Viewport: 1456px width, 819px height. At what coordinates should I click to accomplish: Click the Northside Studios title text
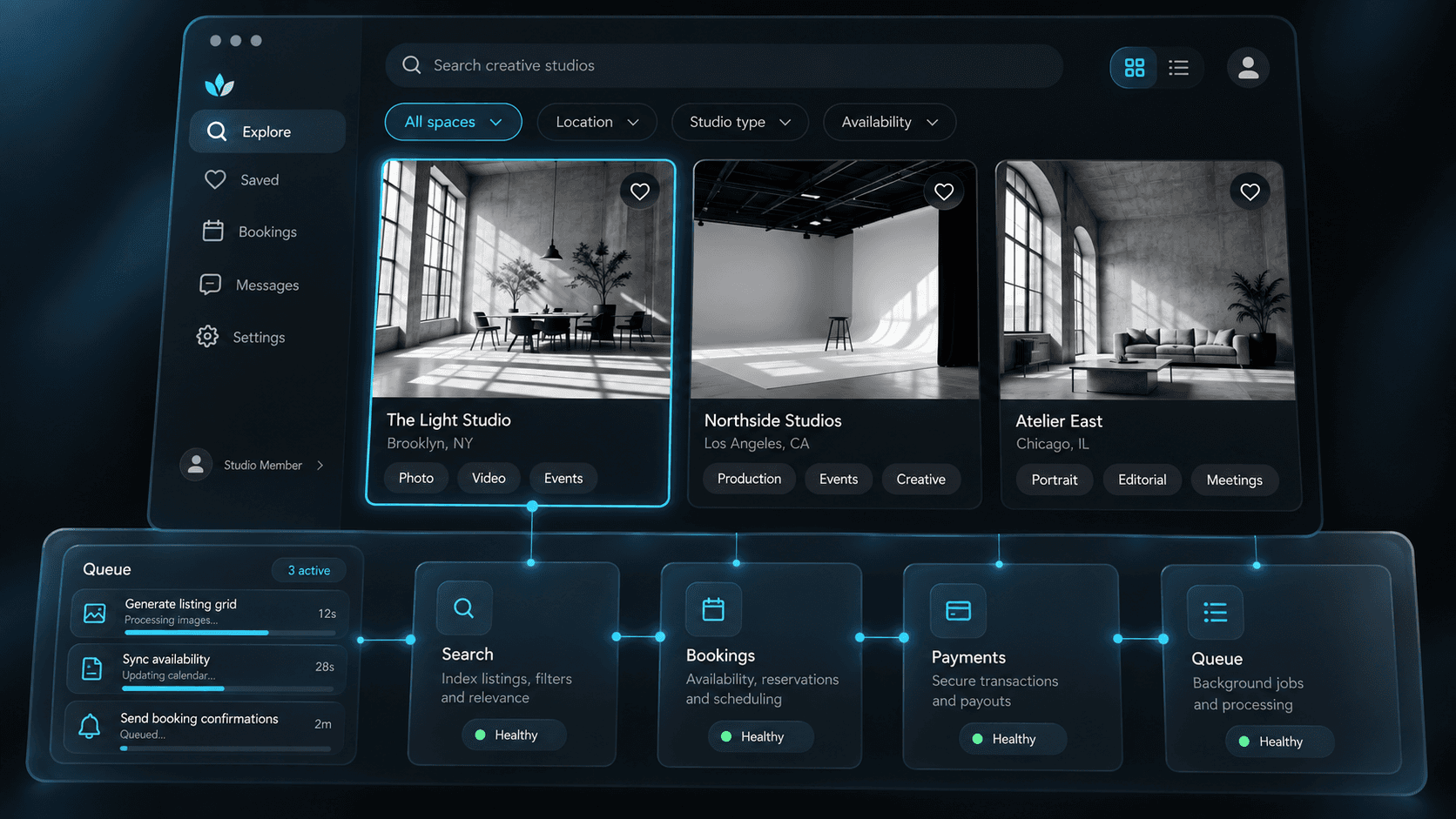click(x=772, y=420)
